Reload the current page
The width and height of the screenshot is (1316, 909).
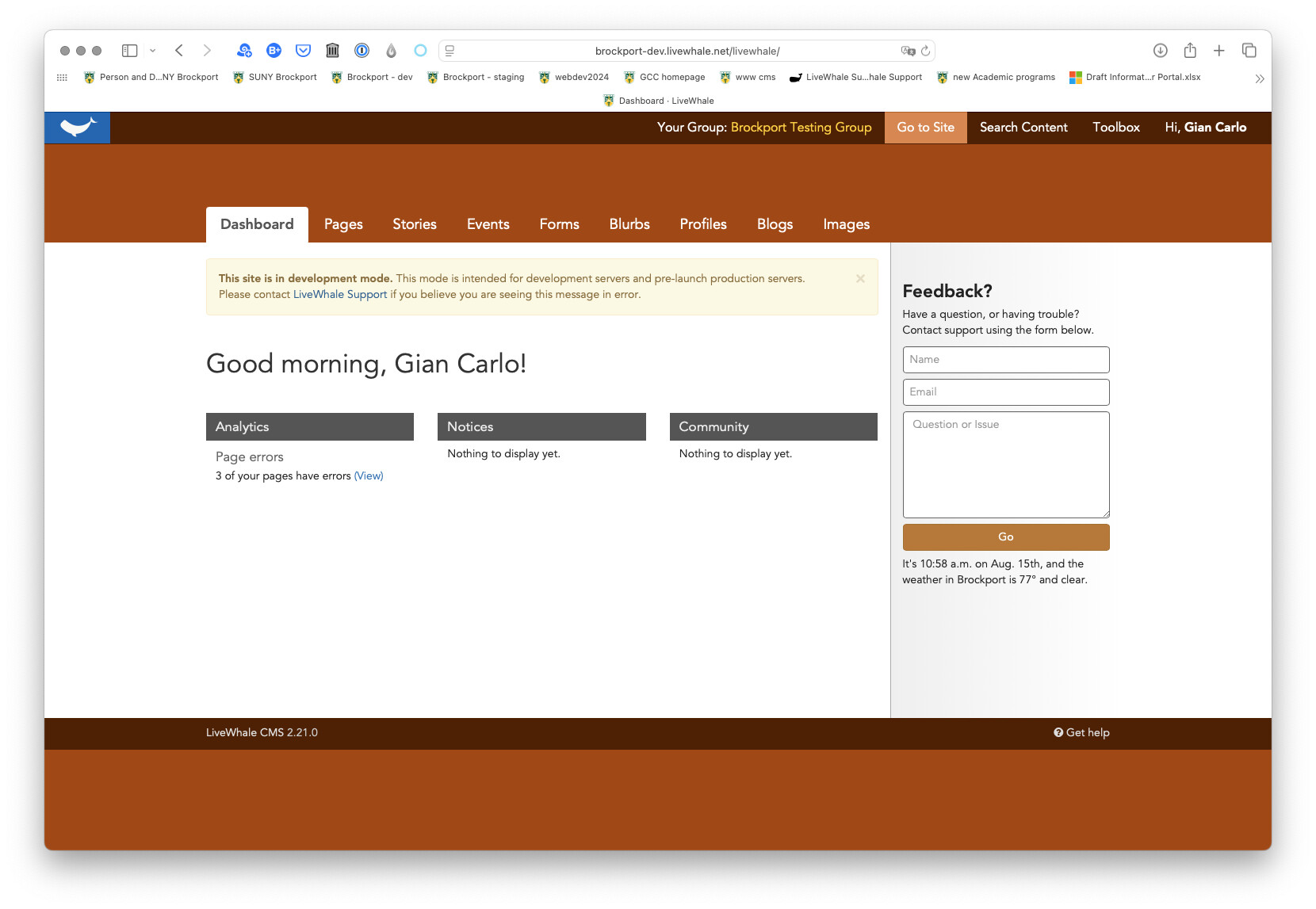(x=925, y=51)
